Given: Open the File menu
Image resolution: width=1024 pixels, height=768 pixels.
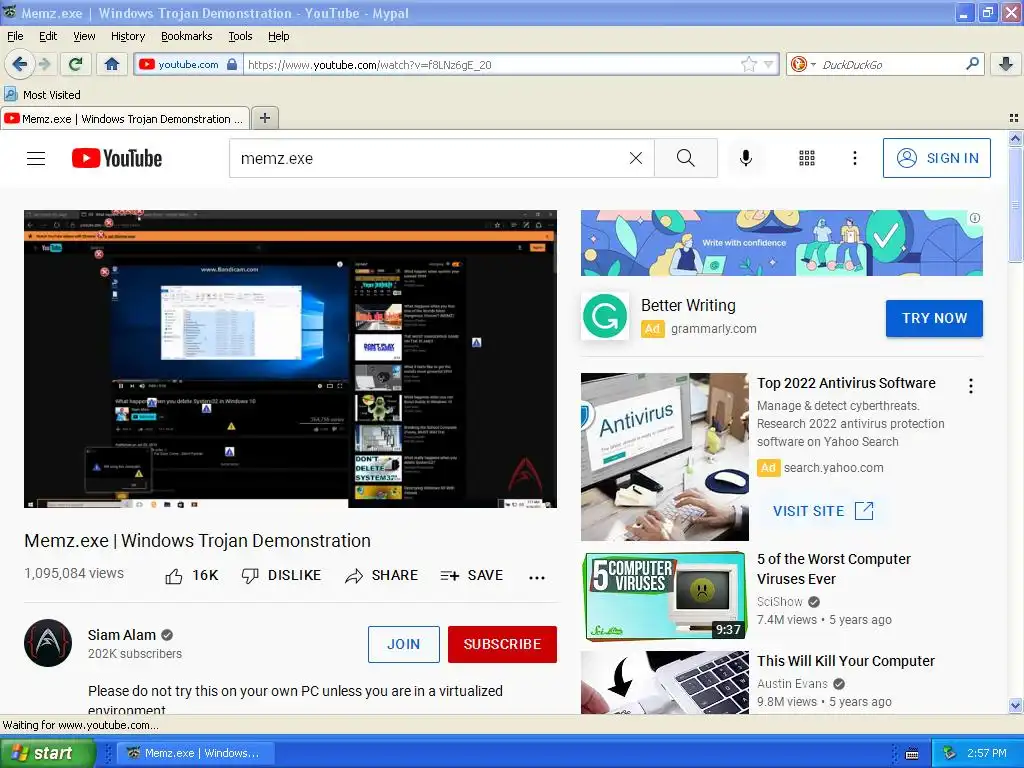Looking at the screenshot, I should coord(15,37).
